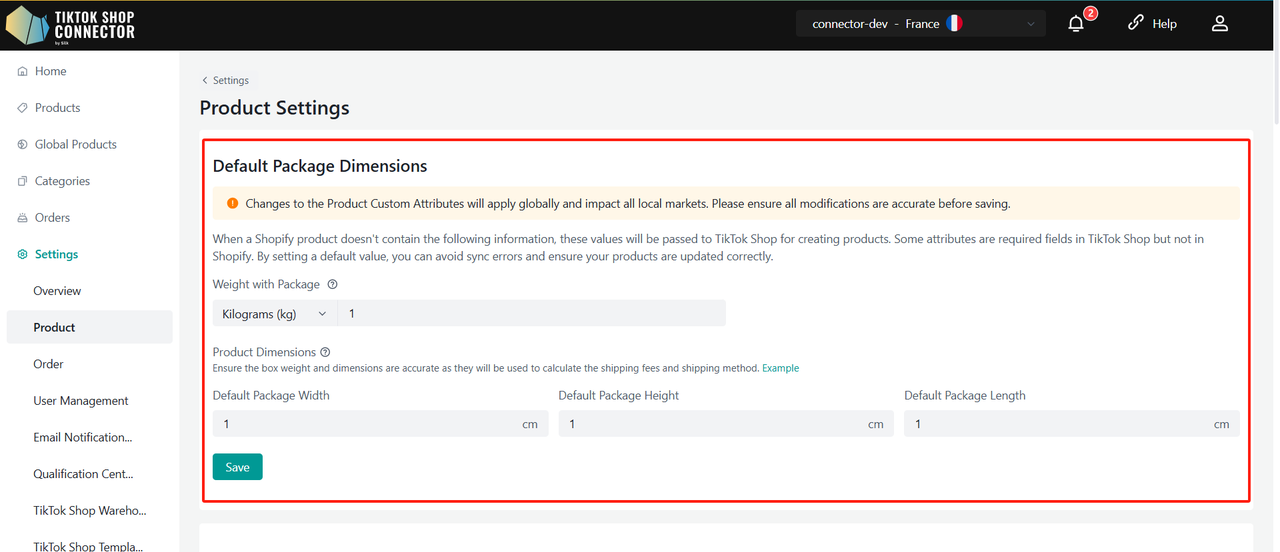Open the user profile icon

pyautogui.click(x=1219, y=24)
